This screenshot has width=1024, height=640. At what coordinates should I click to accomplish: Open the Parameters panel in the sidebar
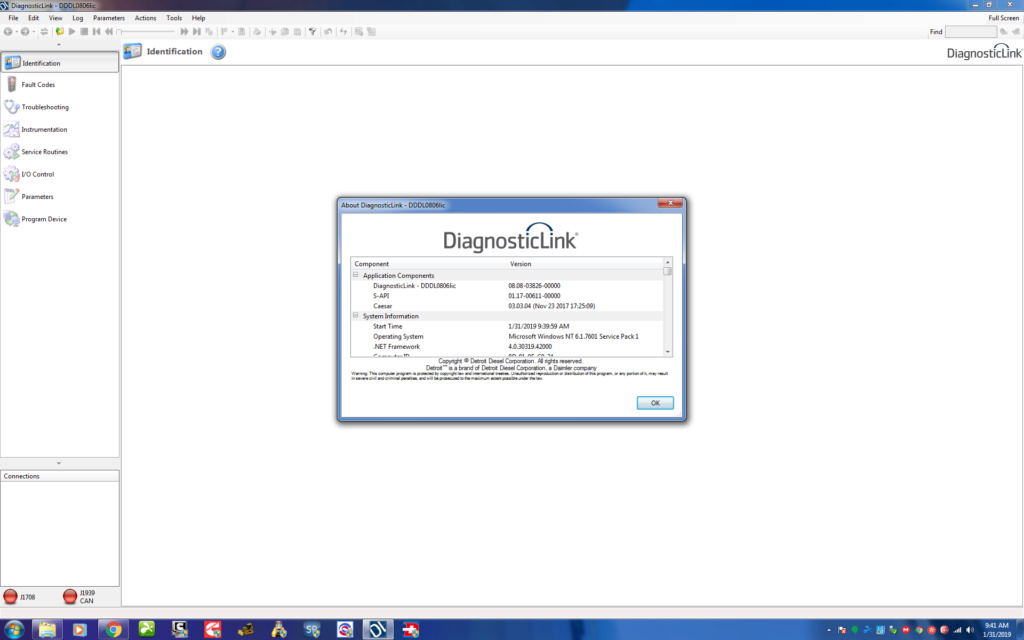coord(59,197)
